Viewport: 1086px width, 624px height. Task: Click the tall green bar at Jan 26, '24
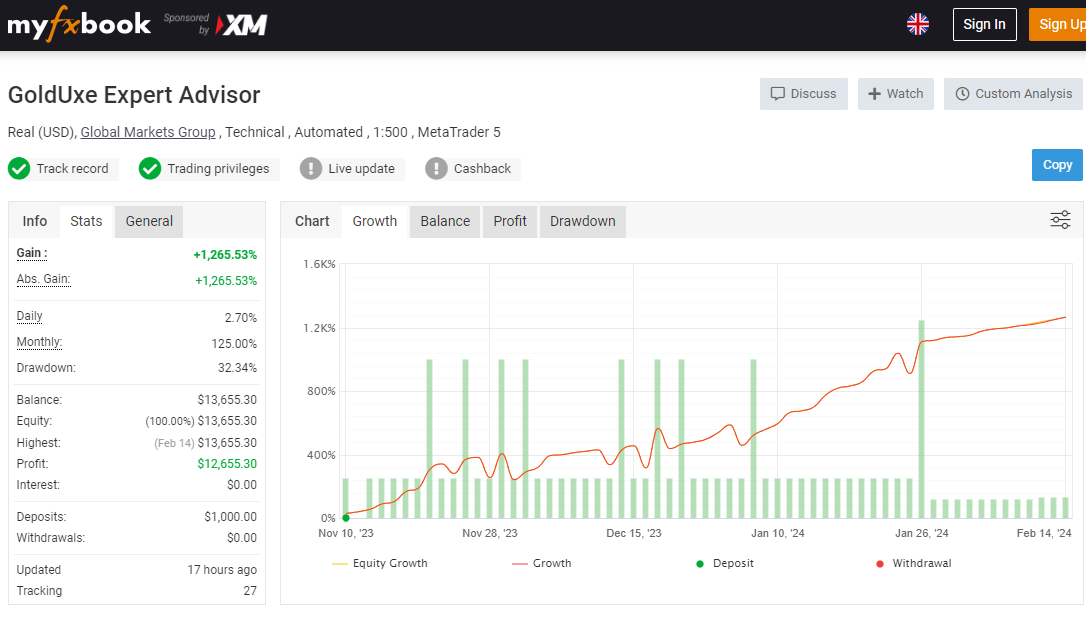pyautogui.click(x=921, y=419)
